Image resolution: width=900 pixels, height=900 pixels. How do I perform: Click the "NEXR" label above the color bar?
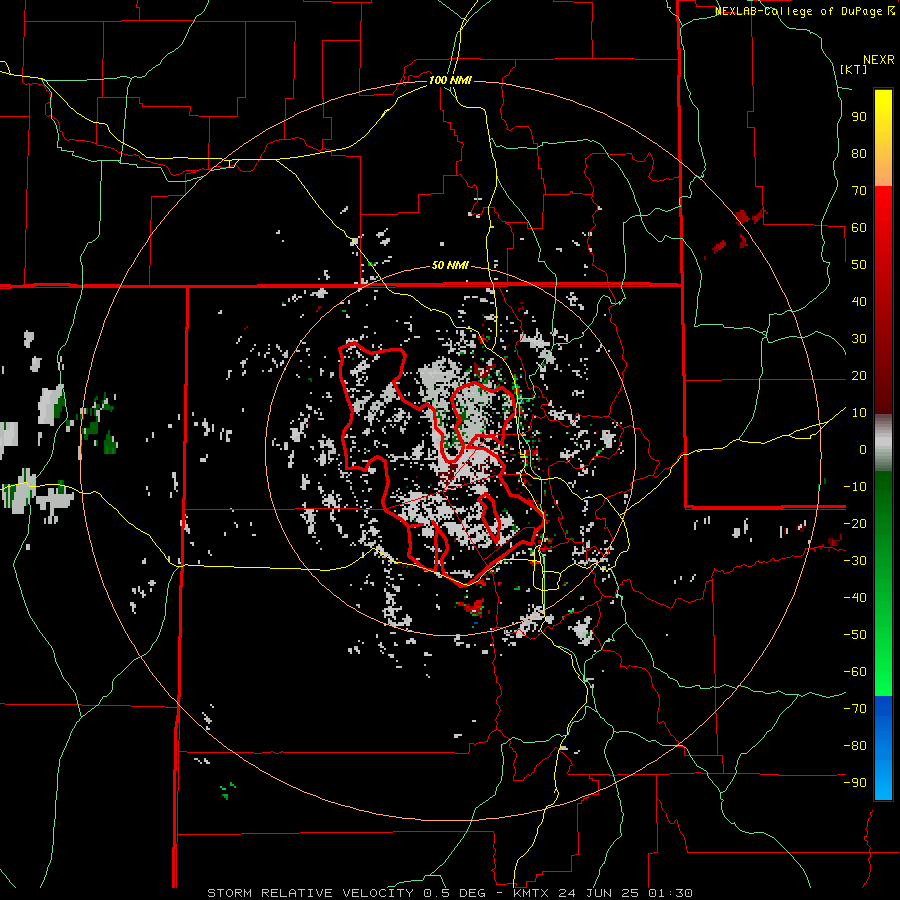(x=879, y=60)
